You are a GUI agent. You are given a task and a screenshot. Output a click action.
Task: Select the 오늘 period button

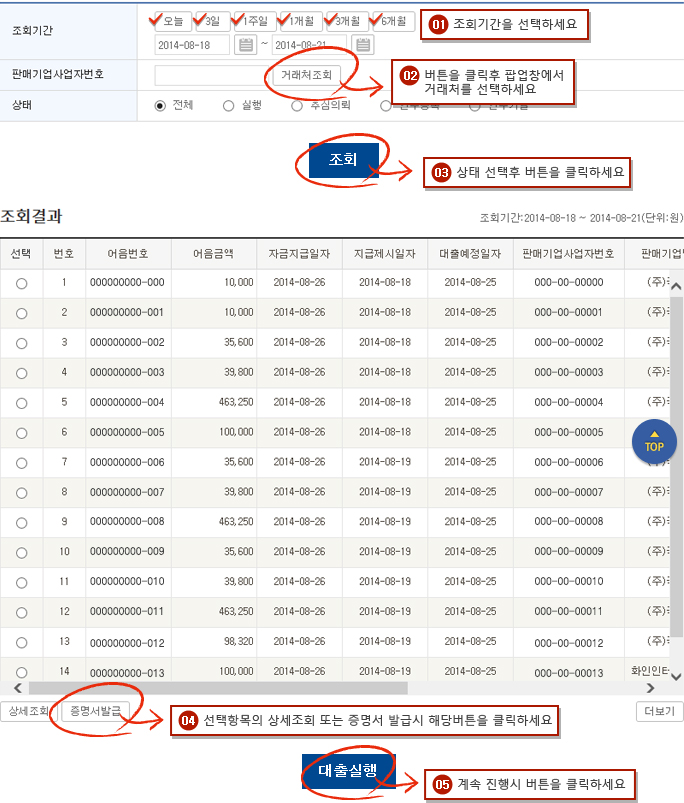172,21
